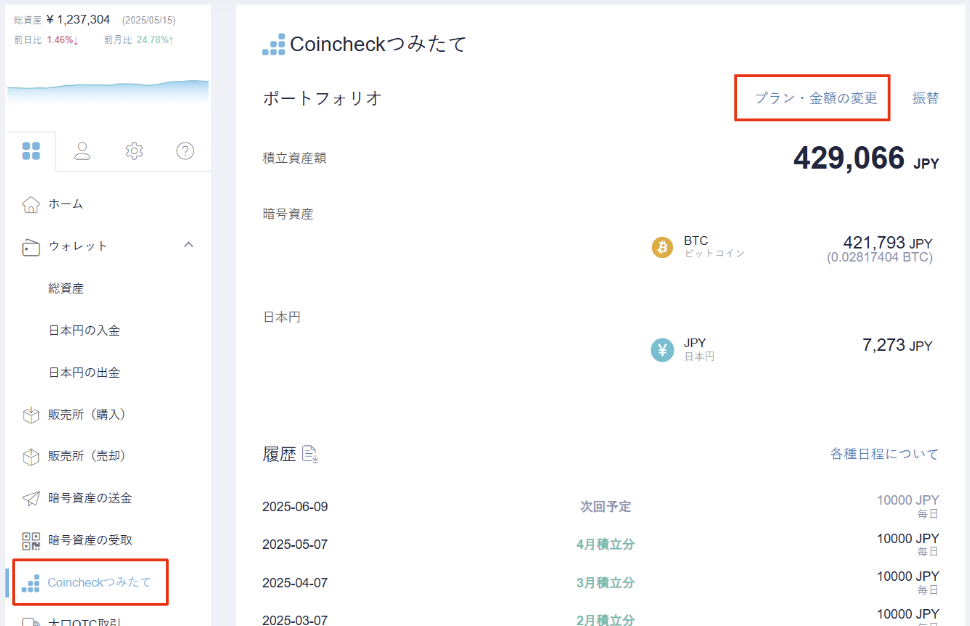Viewport: 970px width, 626px height.
Task: Click the Coincheckつみたて header logo icon
Action: [273, 45]
